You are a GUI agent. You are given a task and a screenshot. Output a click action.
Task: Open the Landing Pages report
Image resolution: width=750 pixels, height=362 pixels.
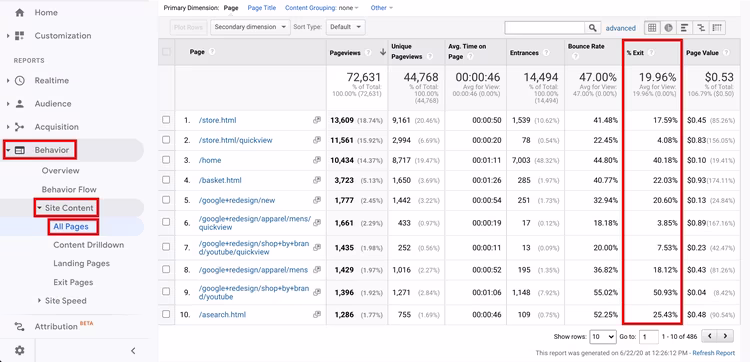[81, 263]
